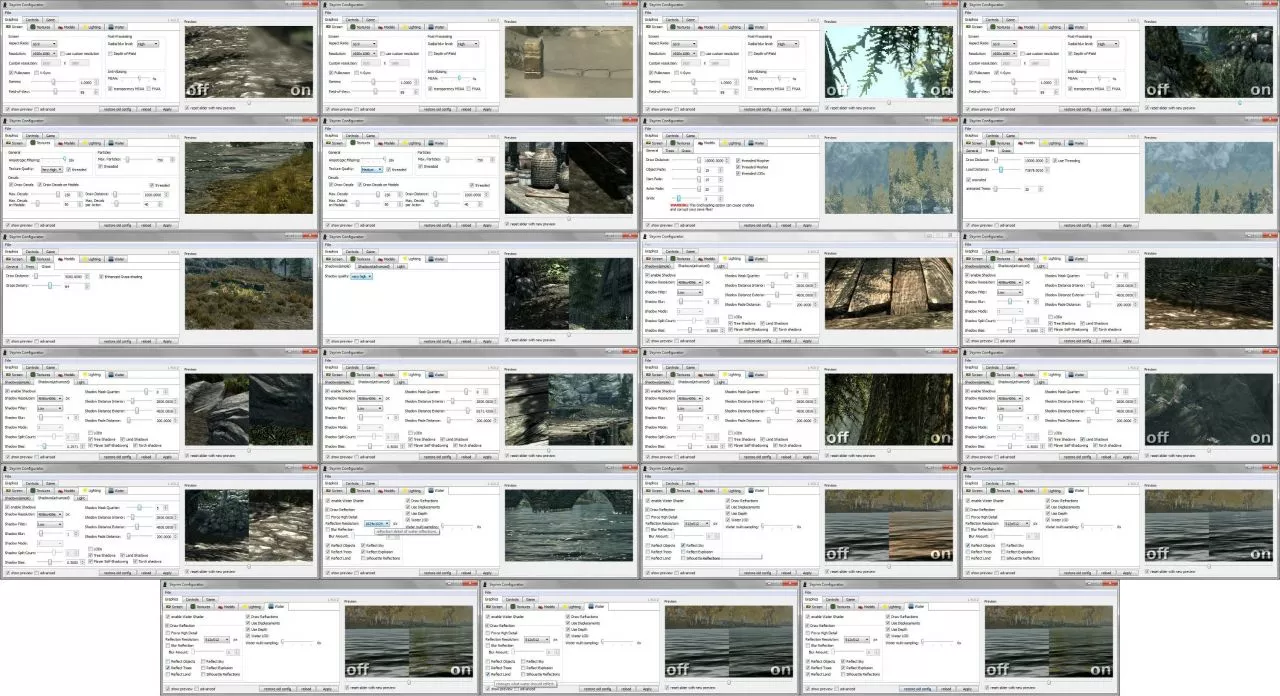Select Screen tab icon in Models General window
The height and width of the screenshot is (696, 1280).
[x=648, y=143]
